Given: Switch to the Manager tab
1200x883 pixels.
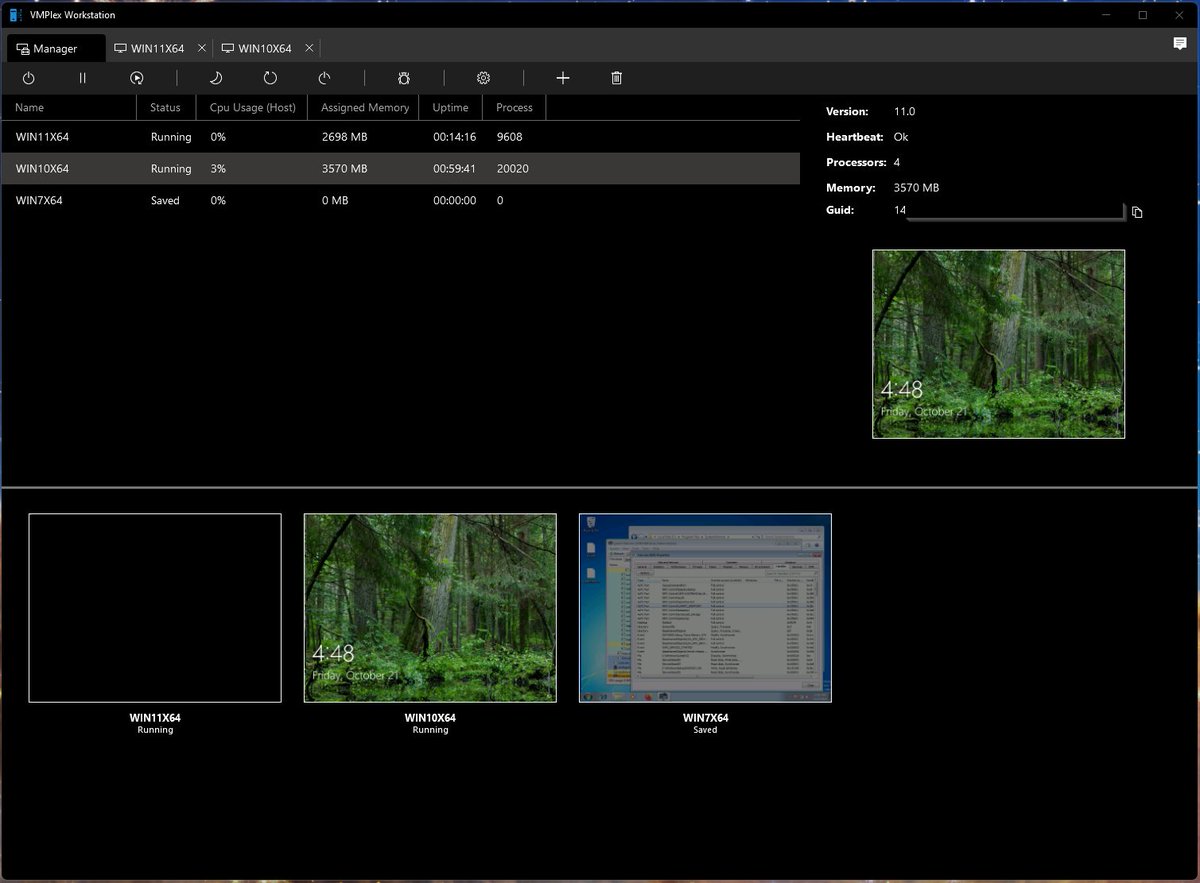Looking at the screenshot, I should (x=55, y=48).
